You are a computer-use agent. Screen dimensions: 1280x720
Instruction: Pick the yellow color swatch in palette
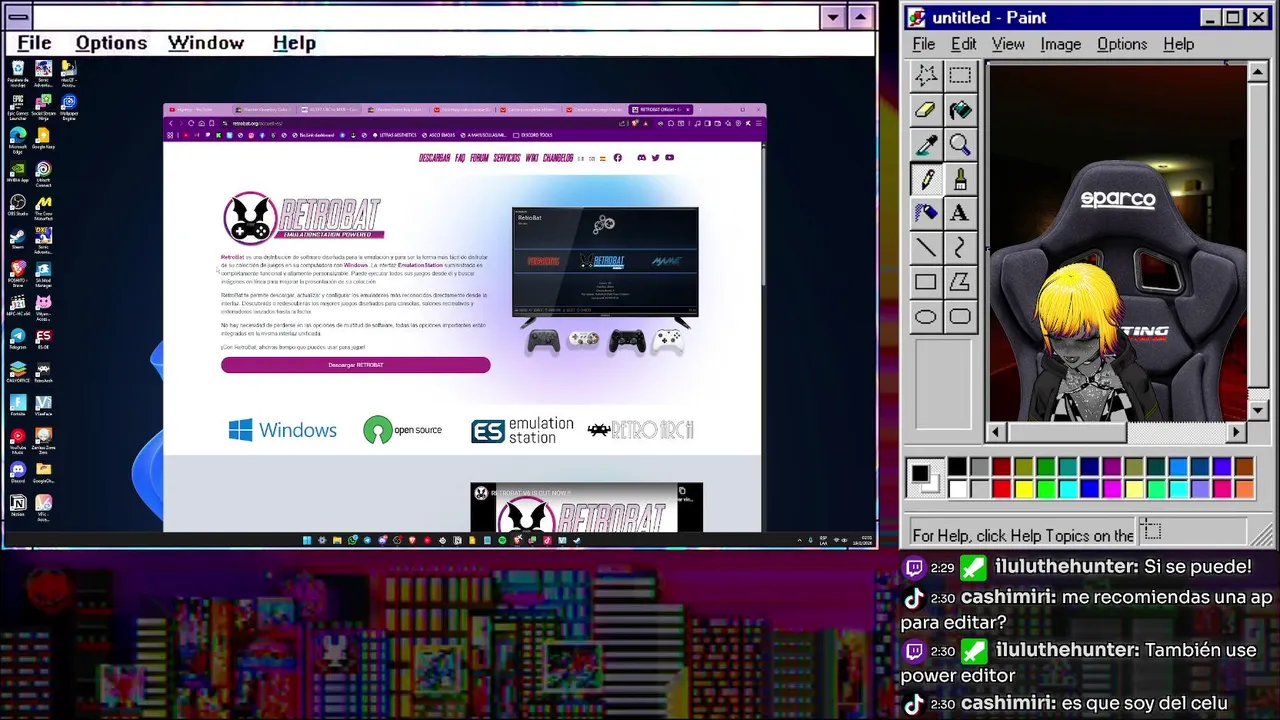[x=1023, y=488]
